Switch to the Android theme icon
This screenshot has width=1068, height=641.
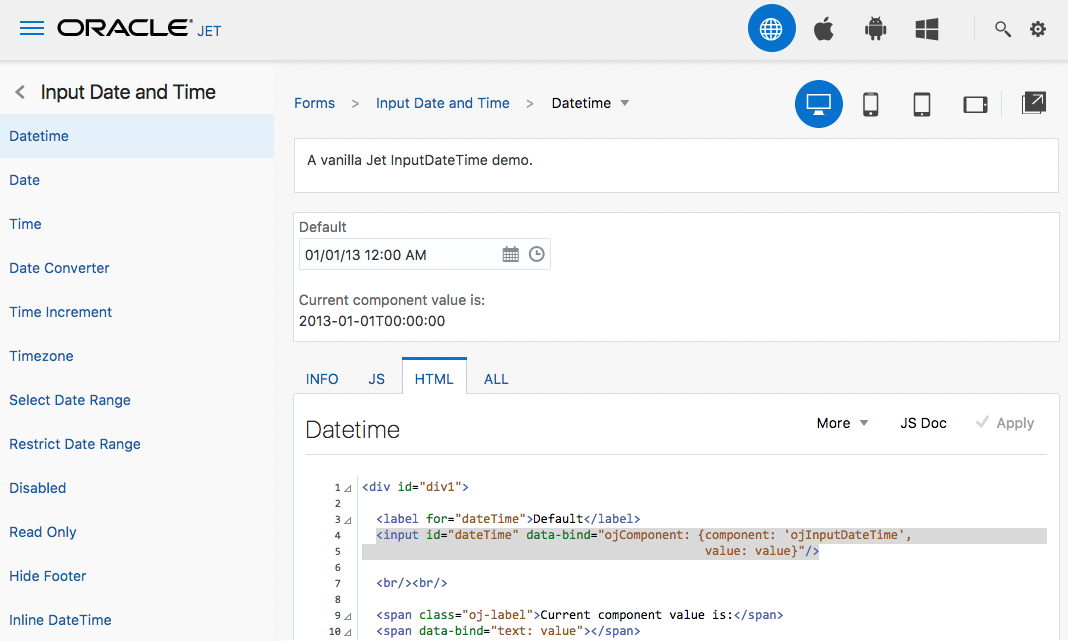coord(876,29)
